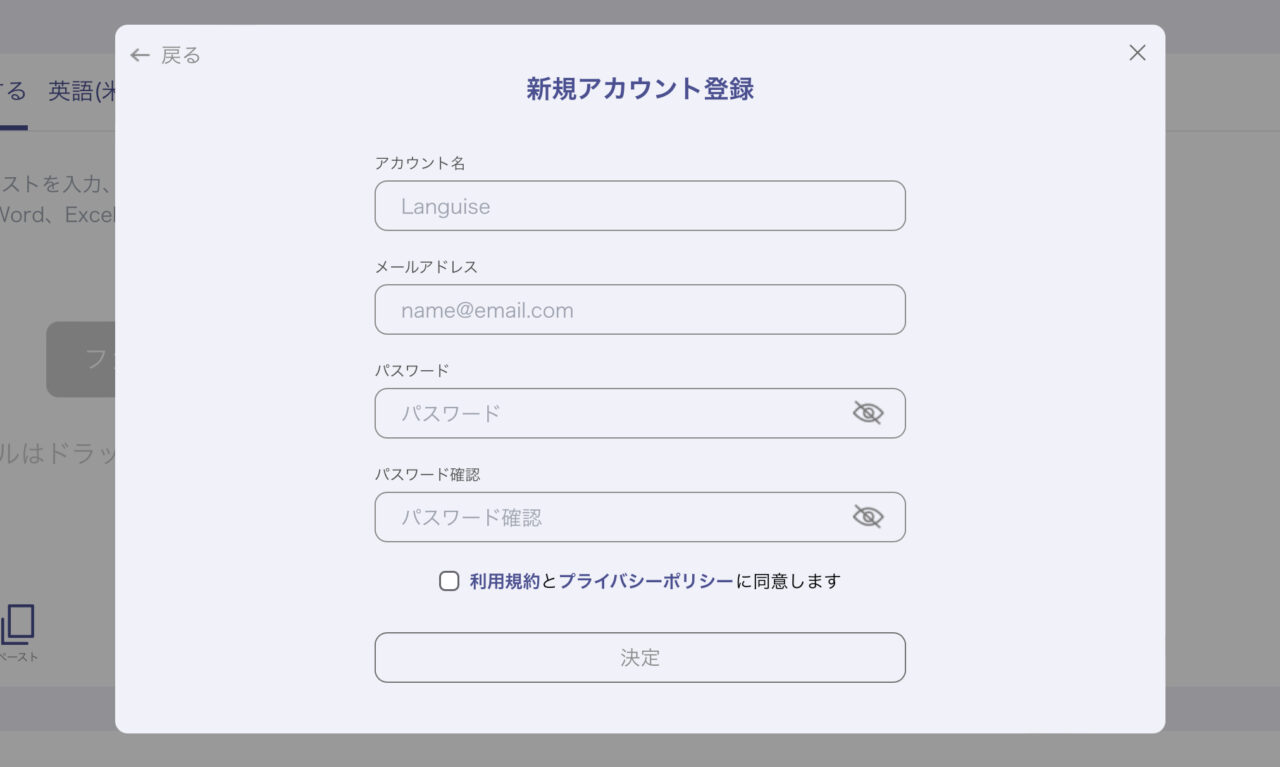The width and height of the screenshot is (1280, 767).
Task: Focus the パスワード password field
Action: pyautogui.click(x=600, y=412)
